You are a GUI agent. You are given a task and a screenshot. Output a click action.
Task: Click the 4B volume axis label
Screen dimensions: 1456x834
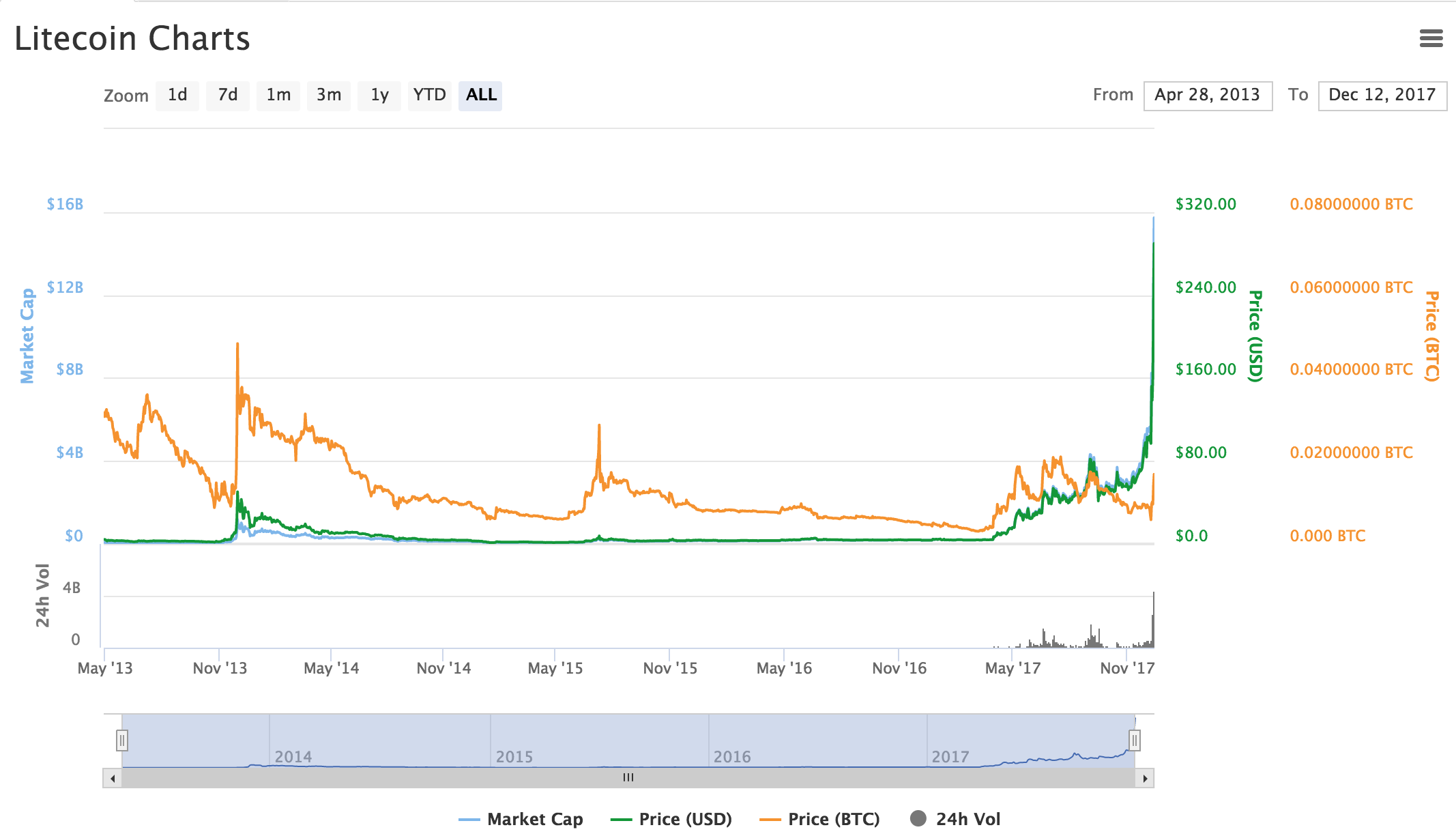click(x=72, y=588)
